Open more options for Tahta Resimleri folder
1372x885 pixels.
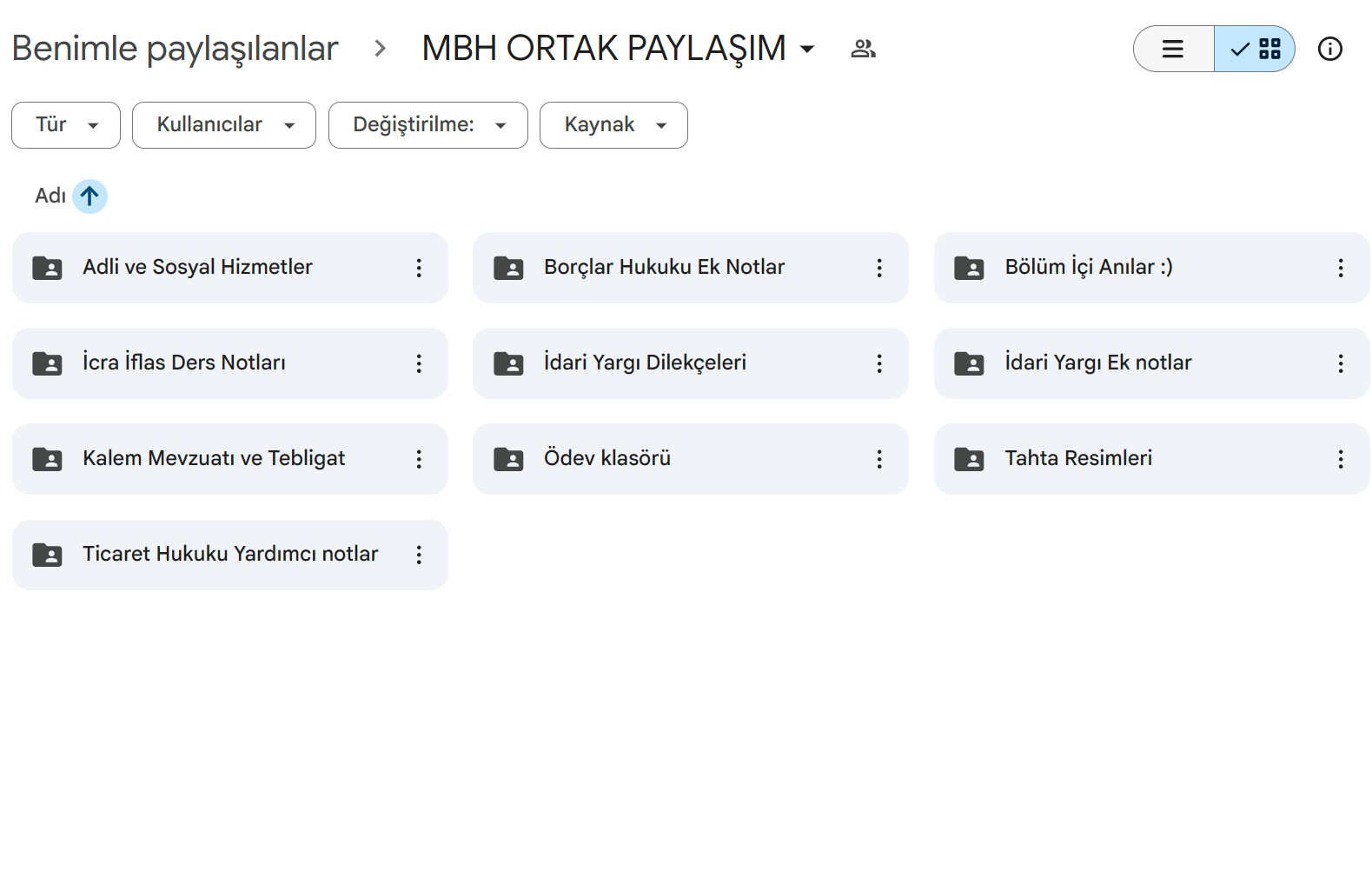pyautogui.click(x=1340, y=459)
